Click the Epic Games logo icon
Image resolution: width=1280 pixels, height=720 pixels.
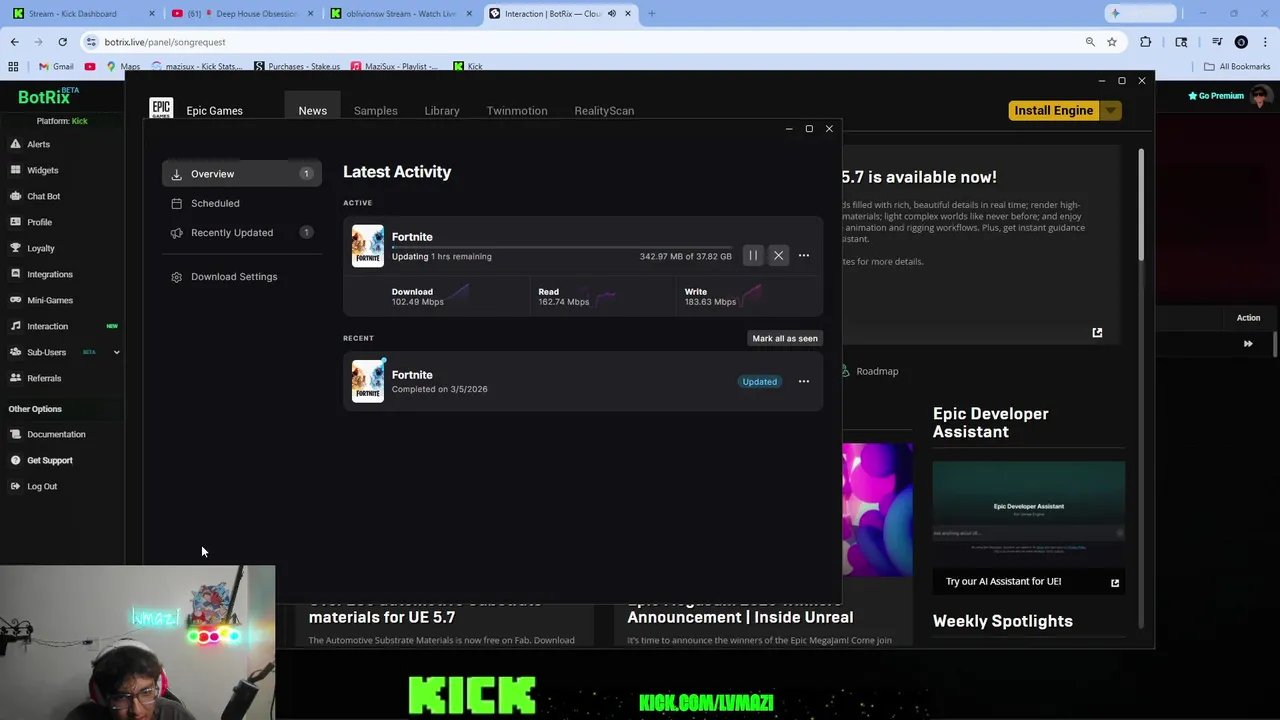[161, 110]
